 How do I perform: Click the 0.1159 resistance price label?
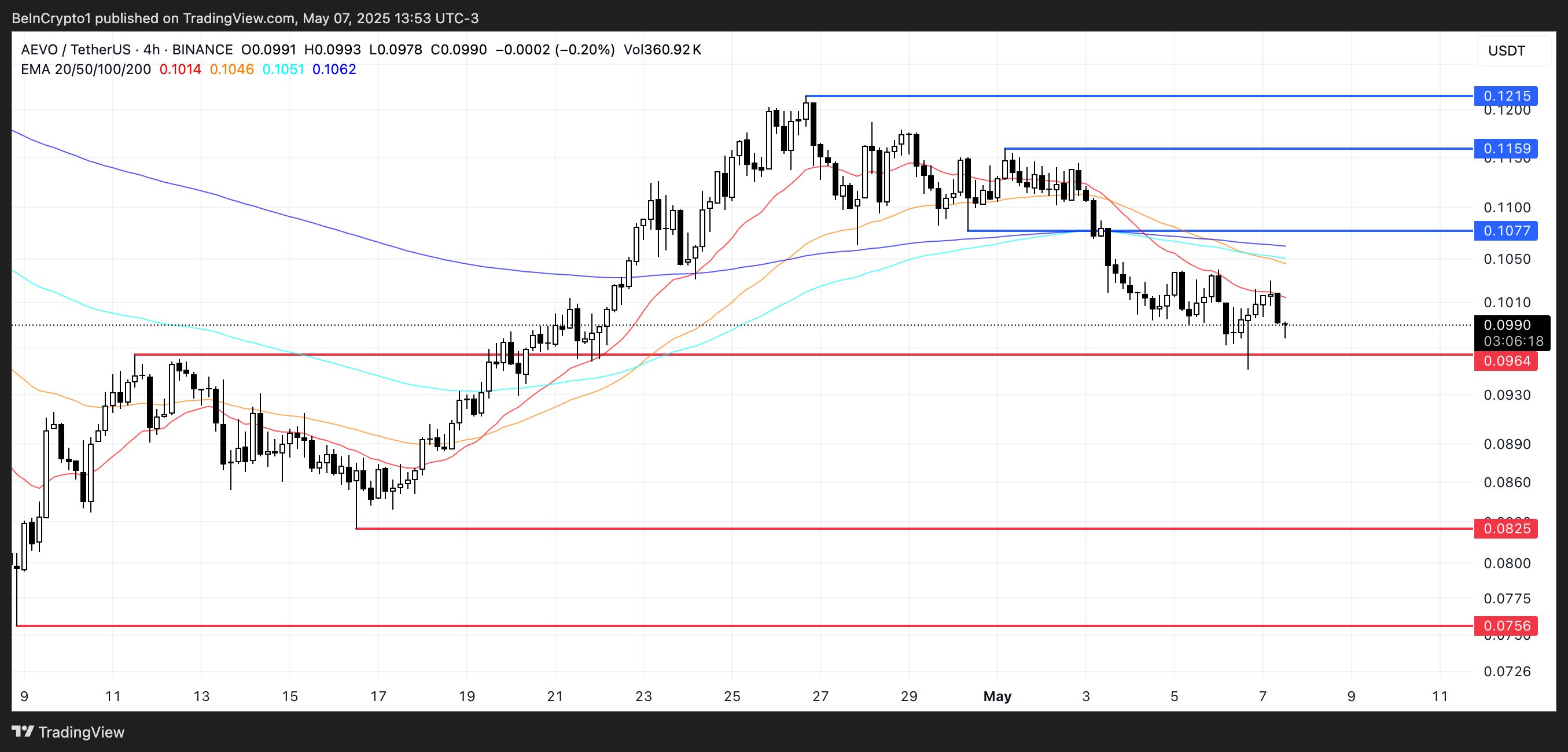tap(1506, 149)
